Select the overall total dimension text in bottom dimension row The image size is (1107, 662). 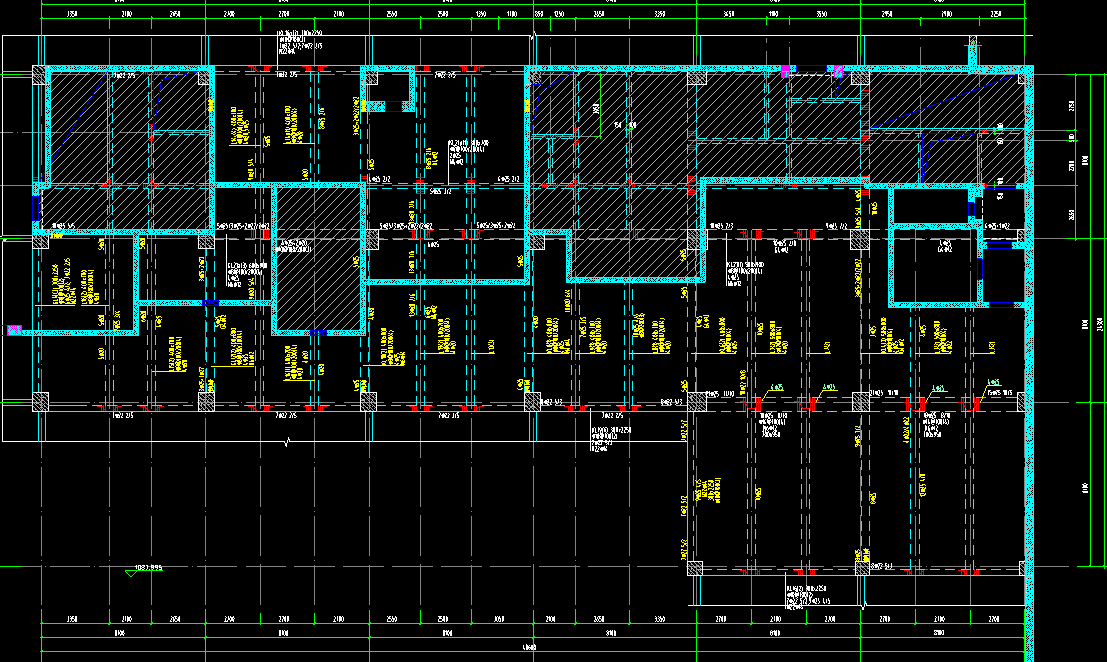point(529,646)
